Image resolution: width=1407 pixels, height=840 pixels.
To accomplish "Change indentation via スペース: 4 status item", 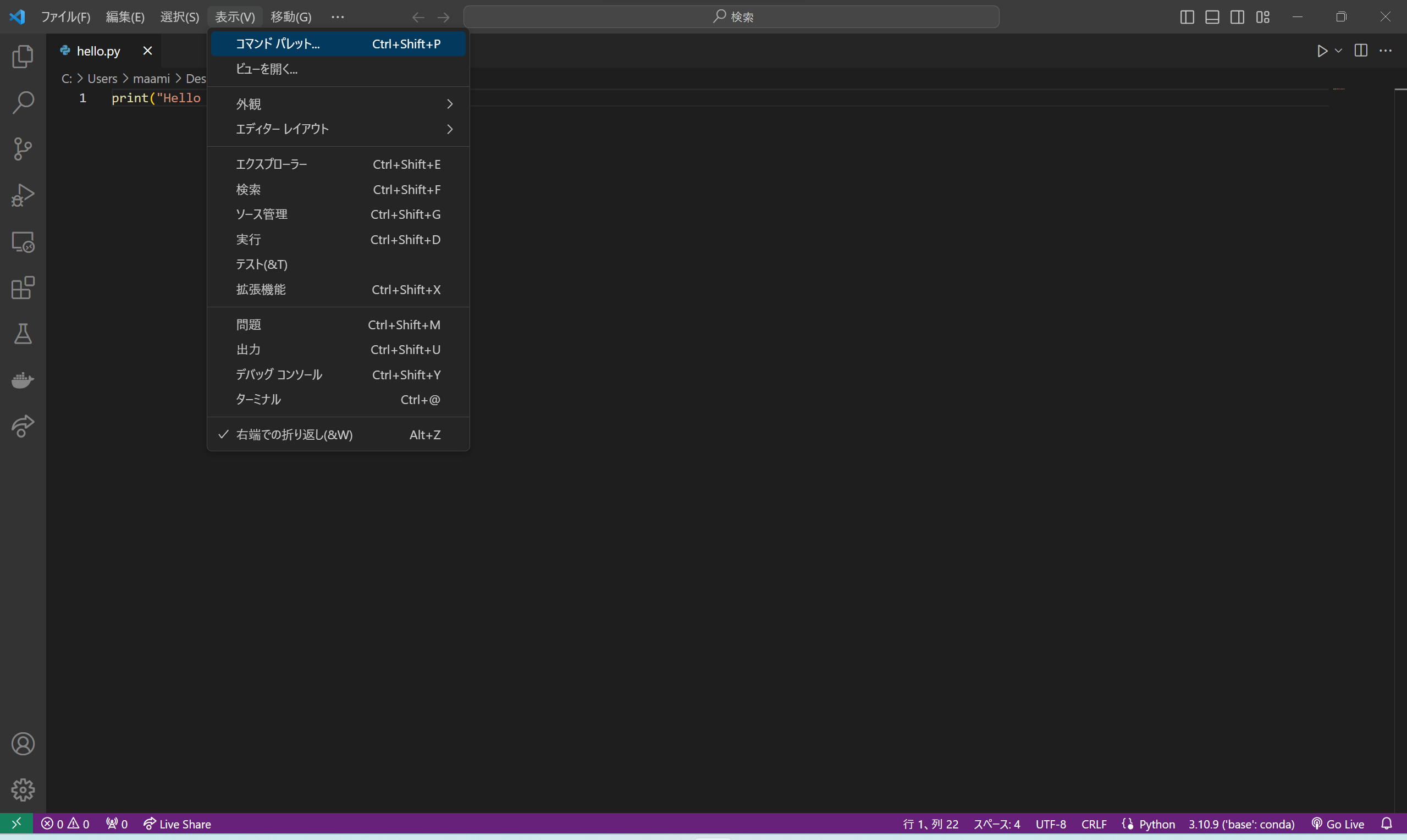I will pyautogui.click(x=997, y=824).
